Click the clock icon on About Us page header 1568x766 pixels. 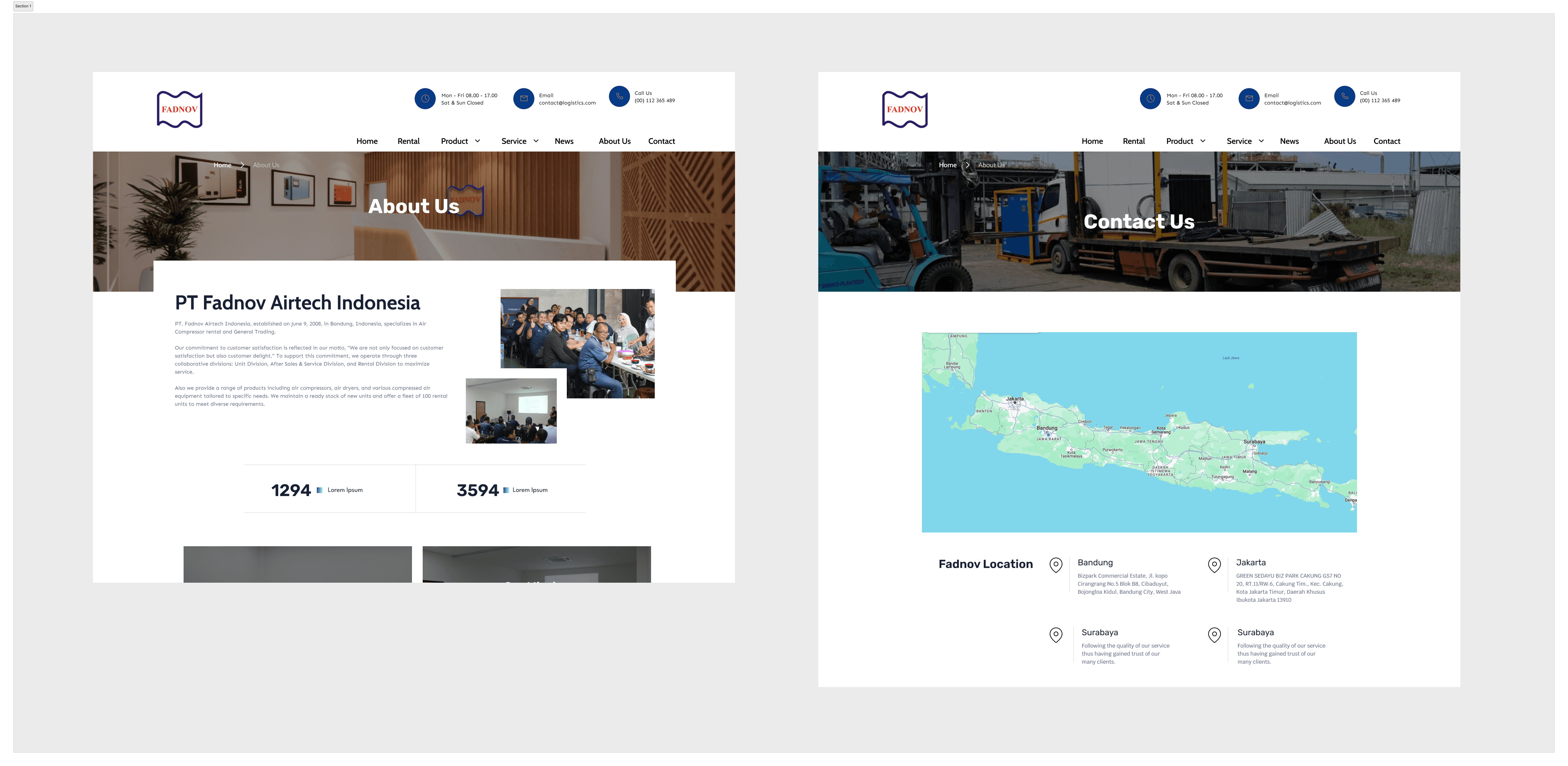pos(425,99)
